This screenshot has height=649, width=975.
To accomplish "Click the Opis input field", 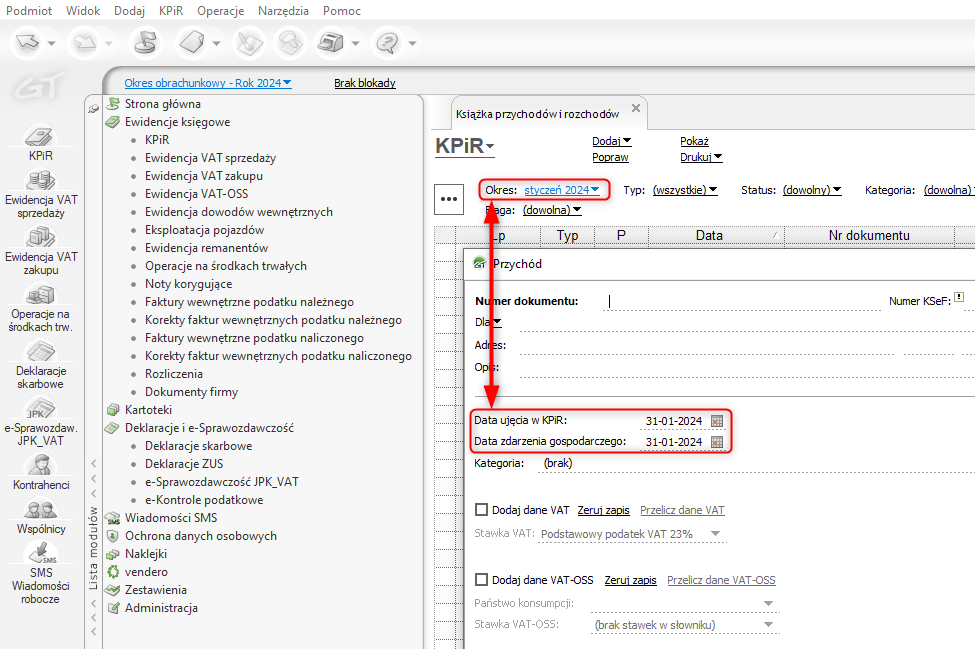I will [x=747, y=368].
